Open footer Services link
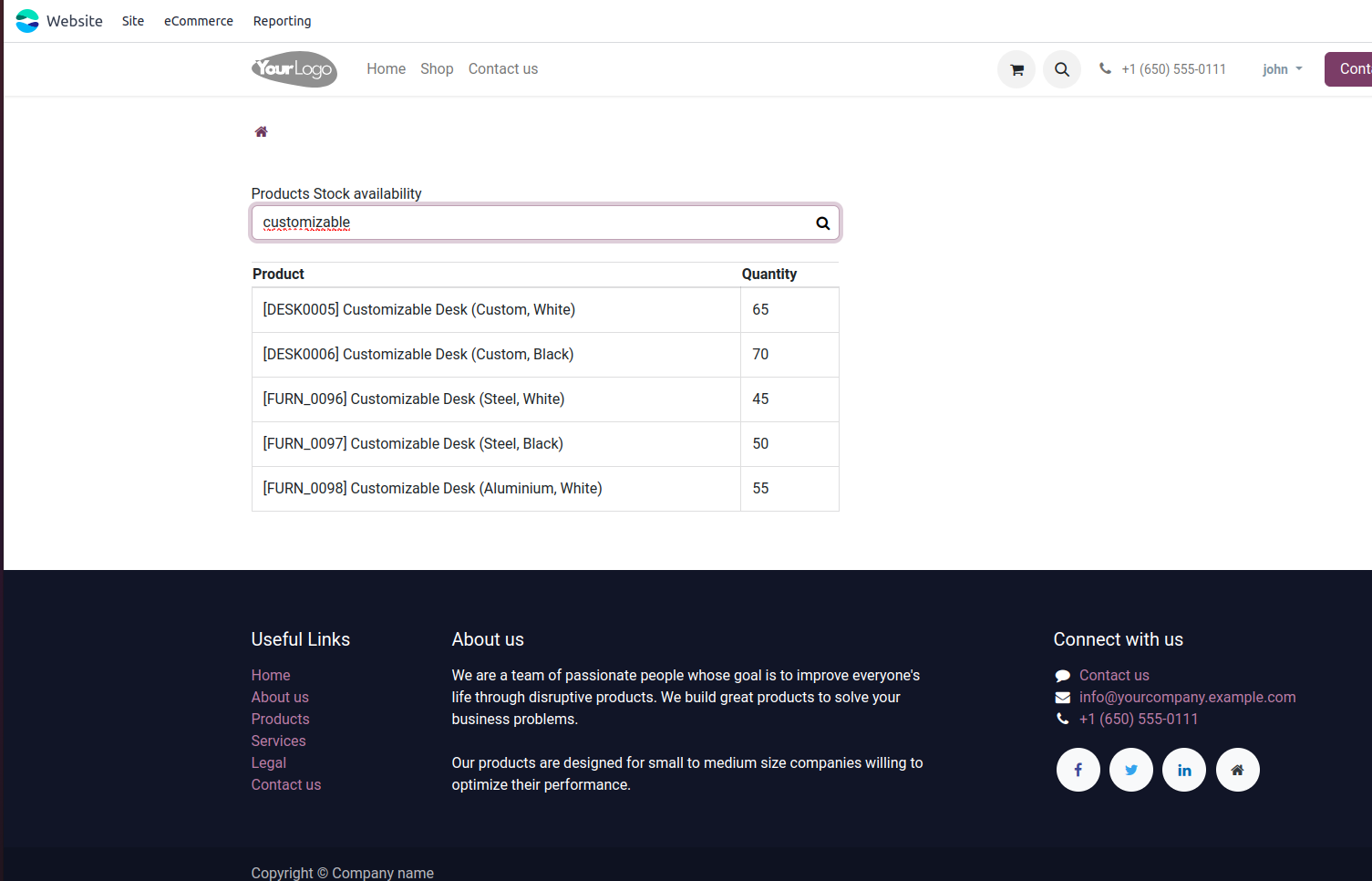Viewport: 1372px width, 881px height. click(278, 741)
